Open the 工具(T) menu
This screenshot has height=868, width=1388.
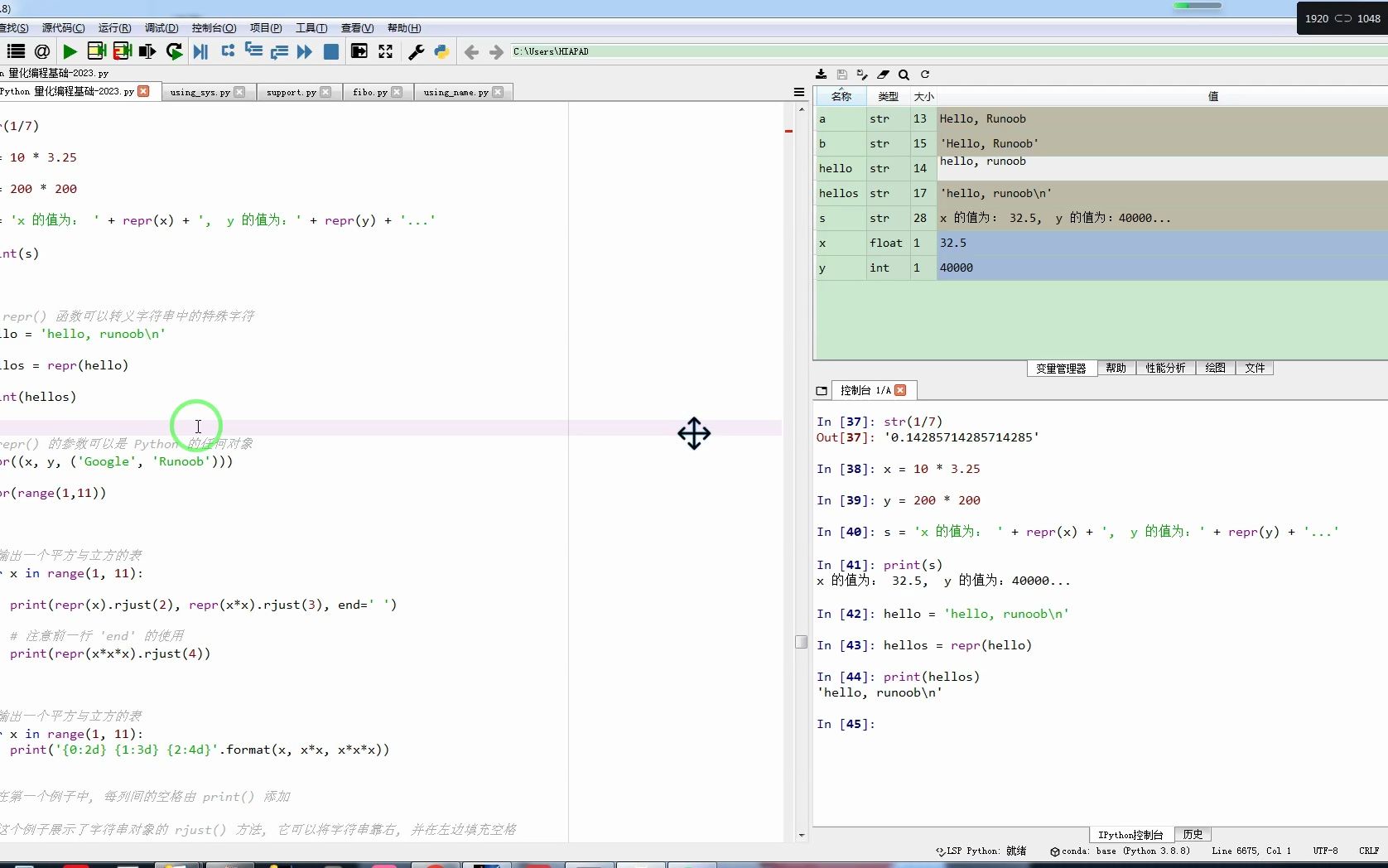311,28
